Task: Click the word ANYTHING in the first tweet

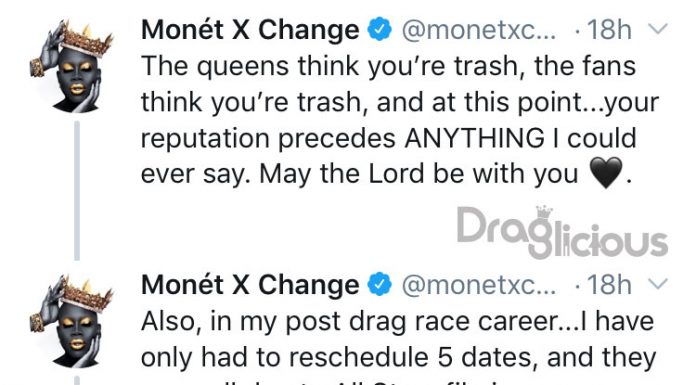Action: pyautogui.click(x=475, y=138)
